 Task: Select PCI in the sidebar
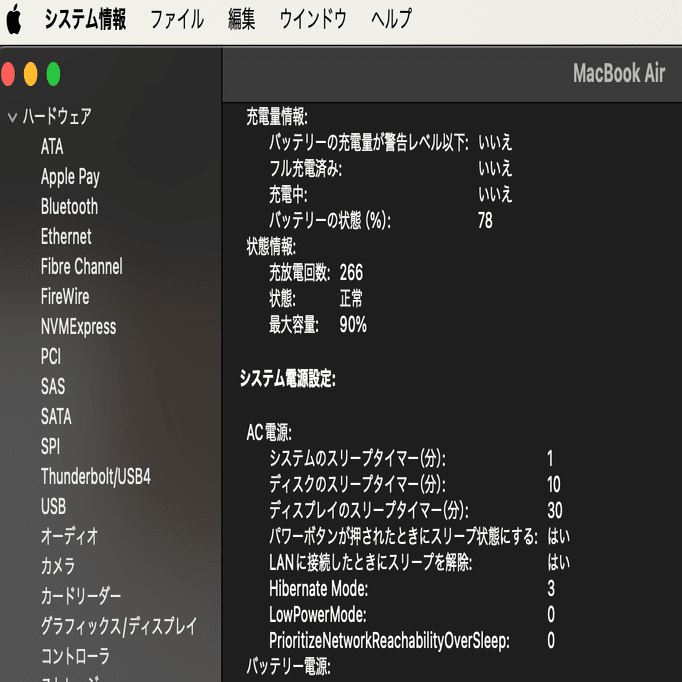(51, 357)
